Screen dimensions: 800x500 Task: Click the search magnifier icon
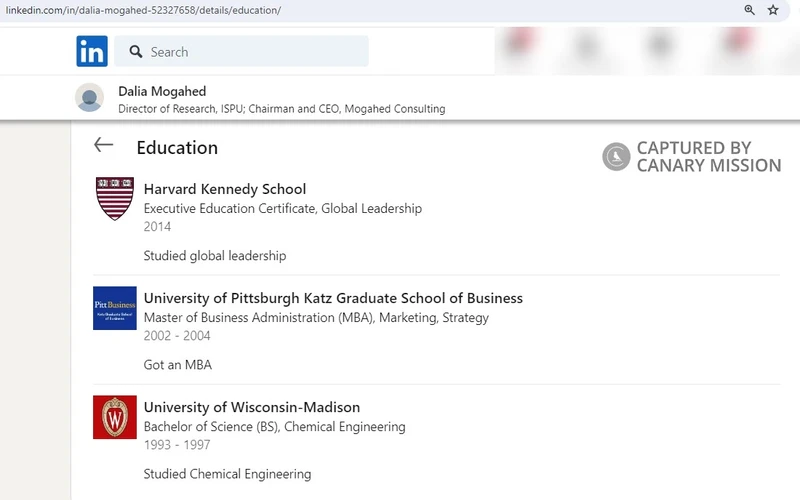(x=136, y=52)
